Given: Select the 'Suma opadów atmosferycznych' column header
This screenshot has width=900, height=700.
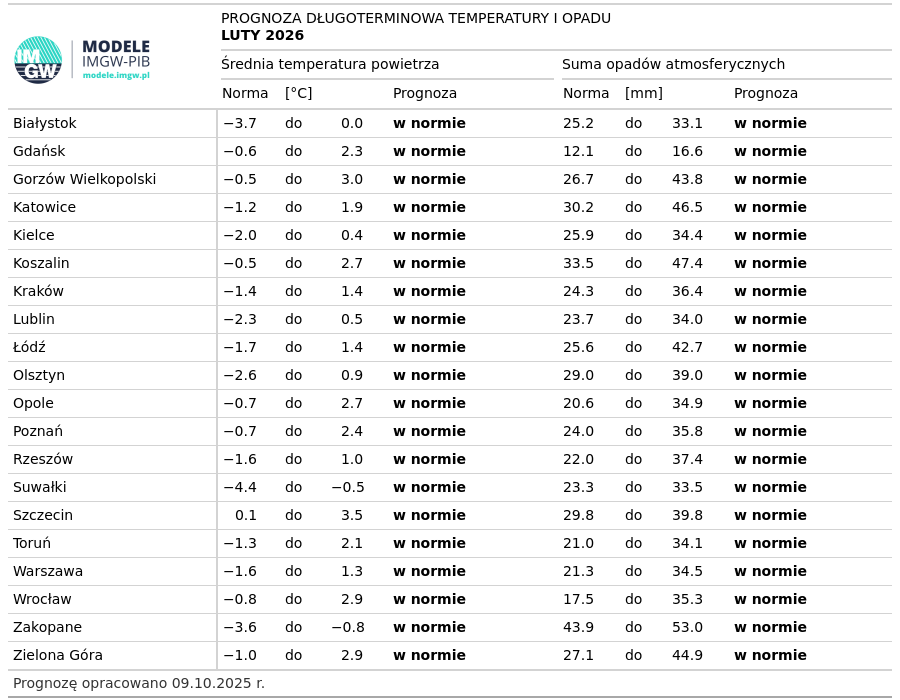Looking at the screenshot, I should pos(673,65).
